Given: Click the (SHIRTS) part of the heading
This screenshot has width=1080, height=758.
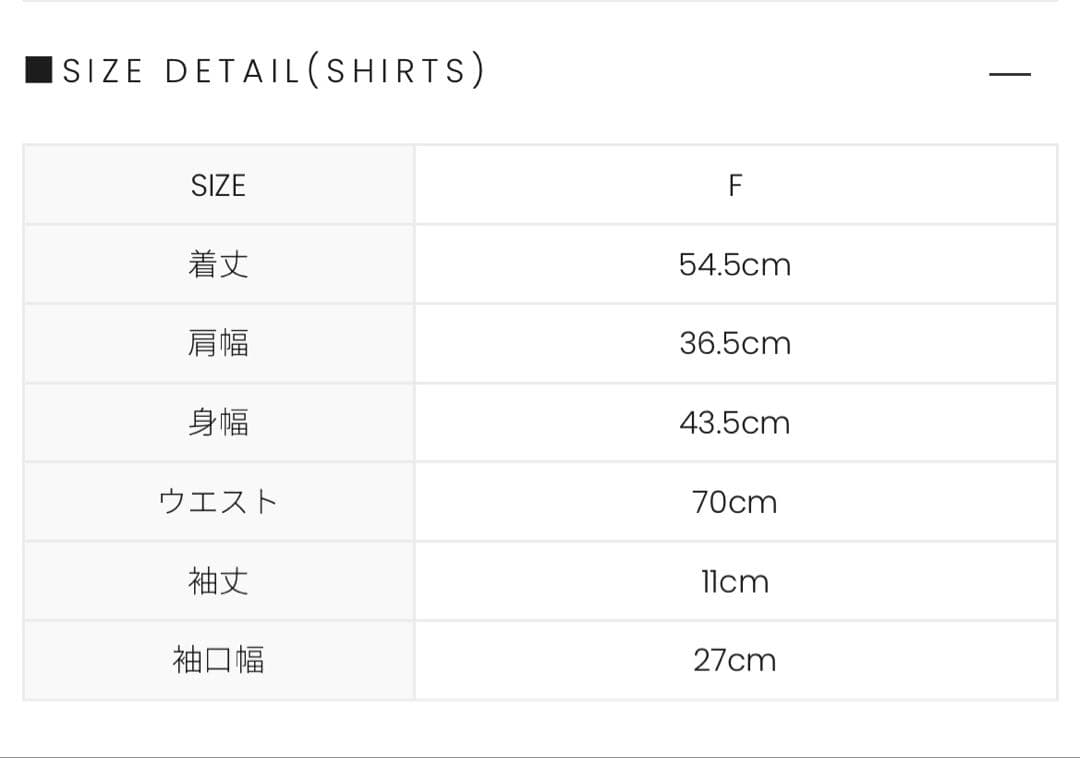Looking at the screenshot, I should click(396, 72).
